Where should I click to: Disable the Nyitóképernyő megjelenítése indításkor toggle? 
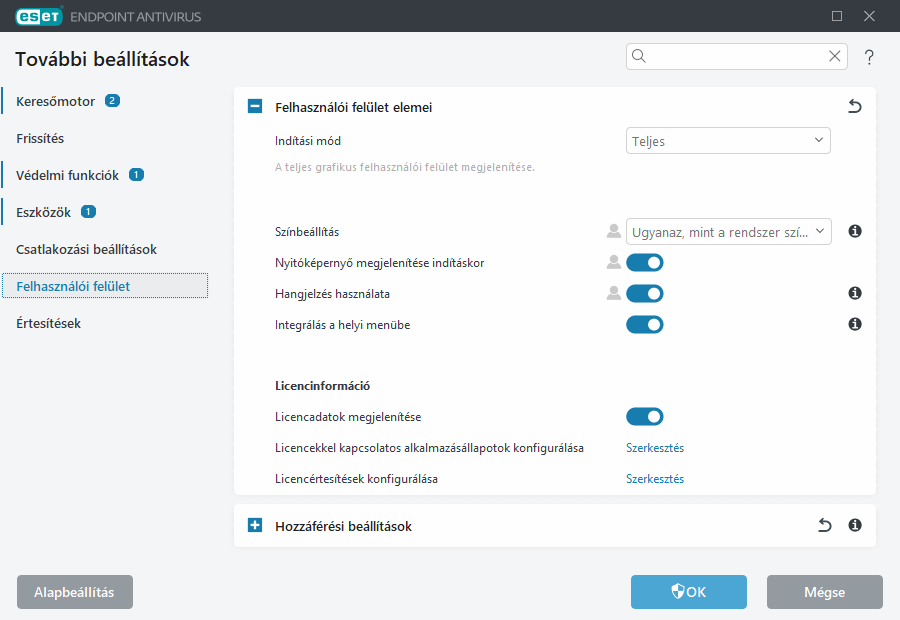[x=645, y=262]
